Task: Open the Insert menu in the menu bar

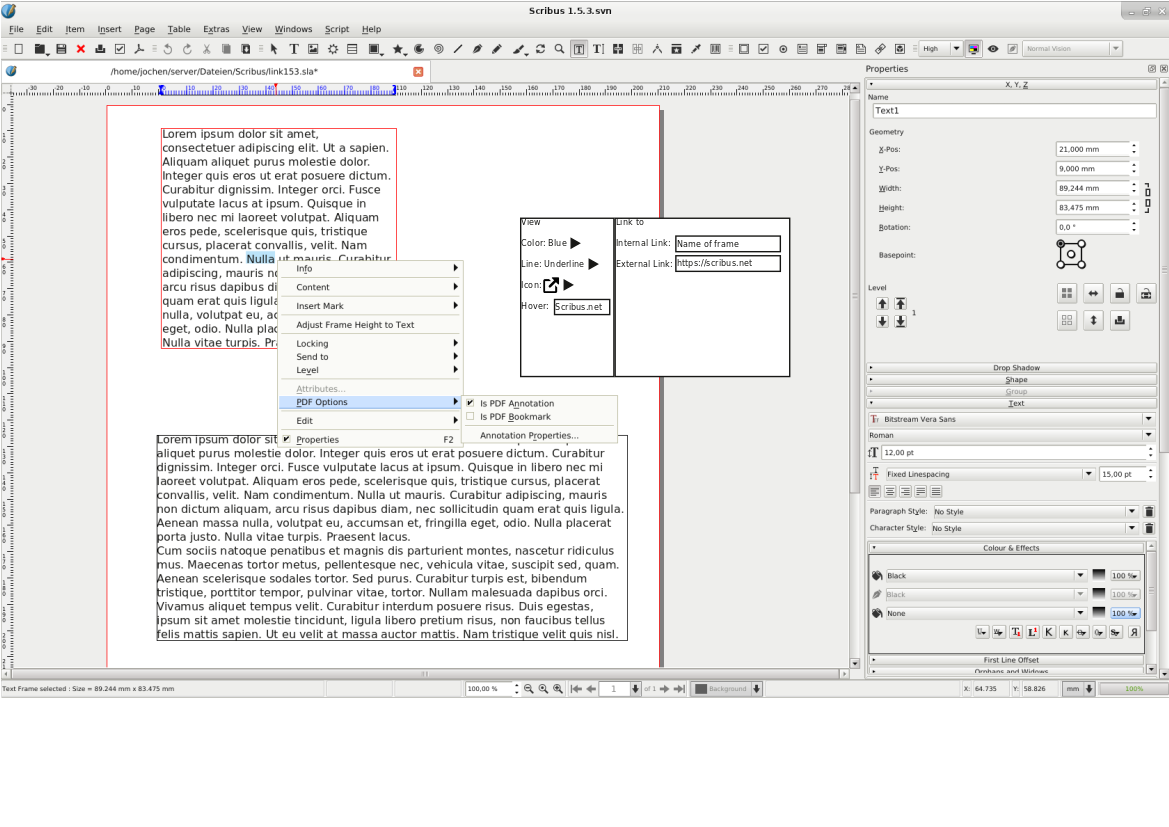Action: (x=109, y=29)
